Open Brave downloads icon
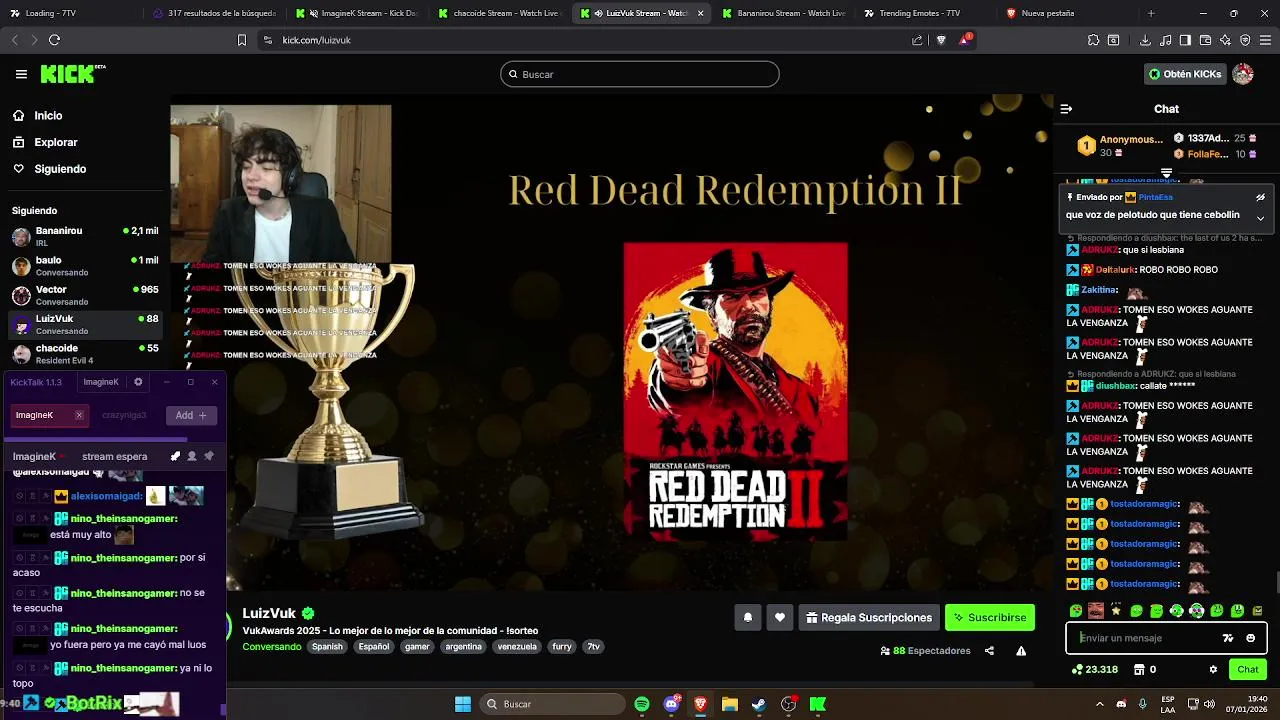Screen dimensions: 1280x720 click(1145, 40)
